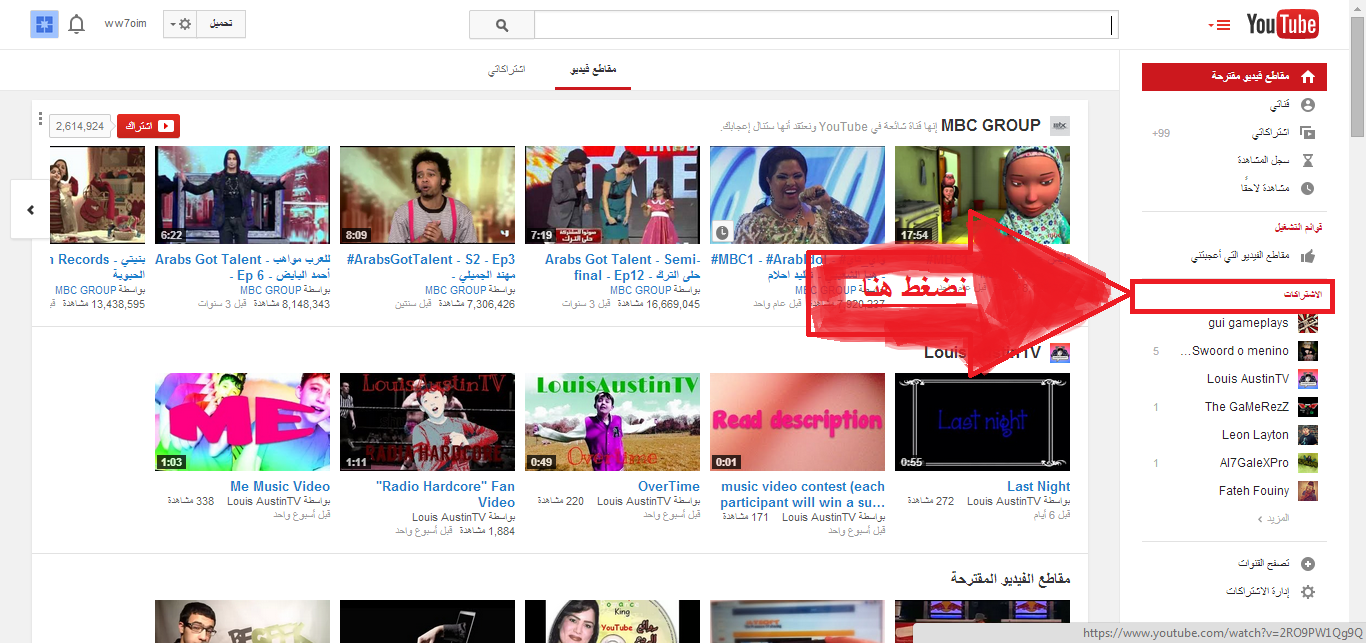Open the Me Music Video thumbnail

pos(242,422)
